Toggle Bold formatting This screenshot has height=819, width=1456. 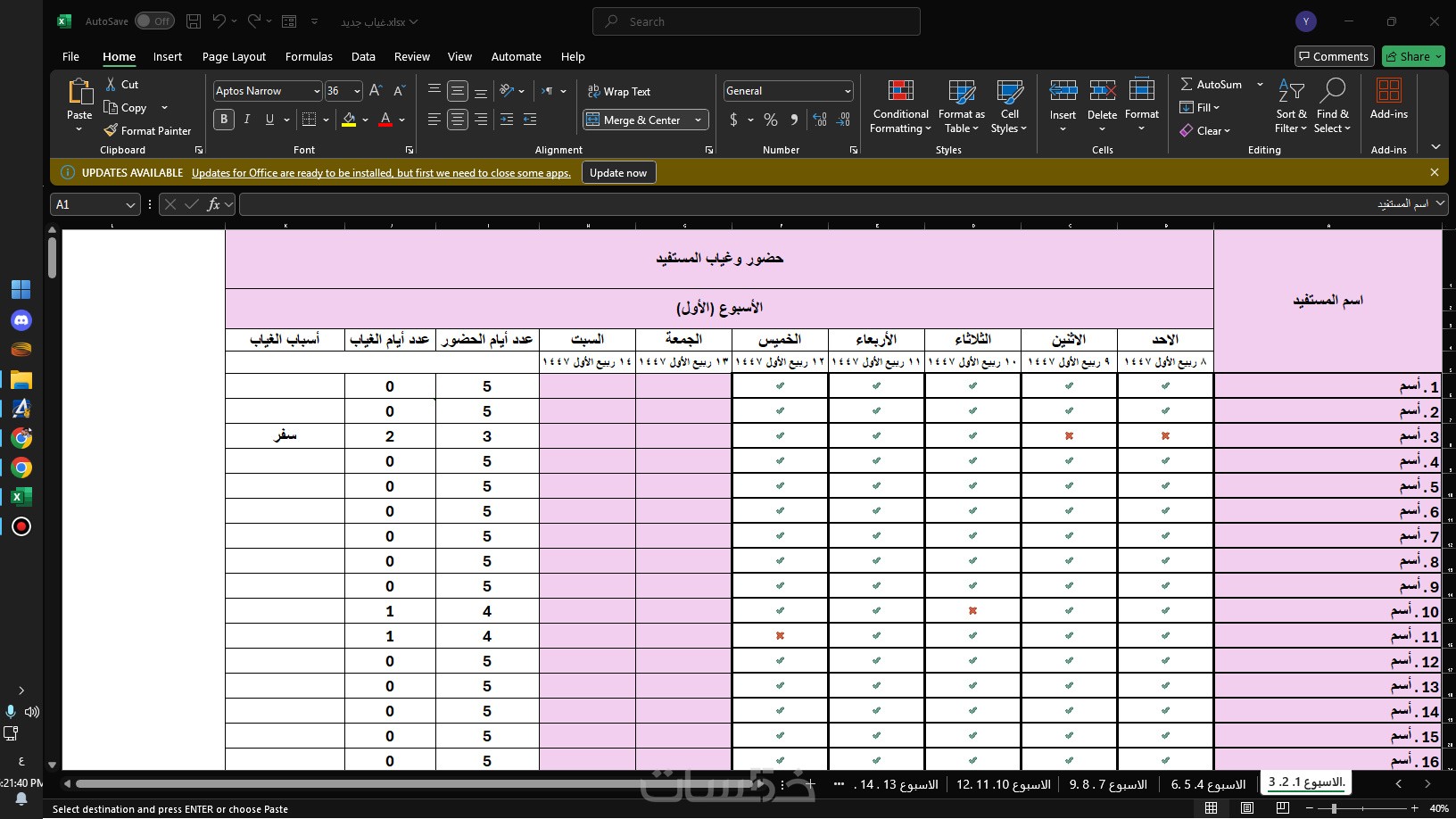point(224,120)
